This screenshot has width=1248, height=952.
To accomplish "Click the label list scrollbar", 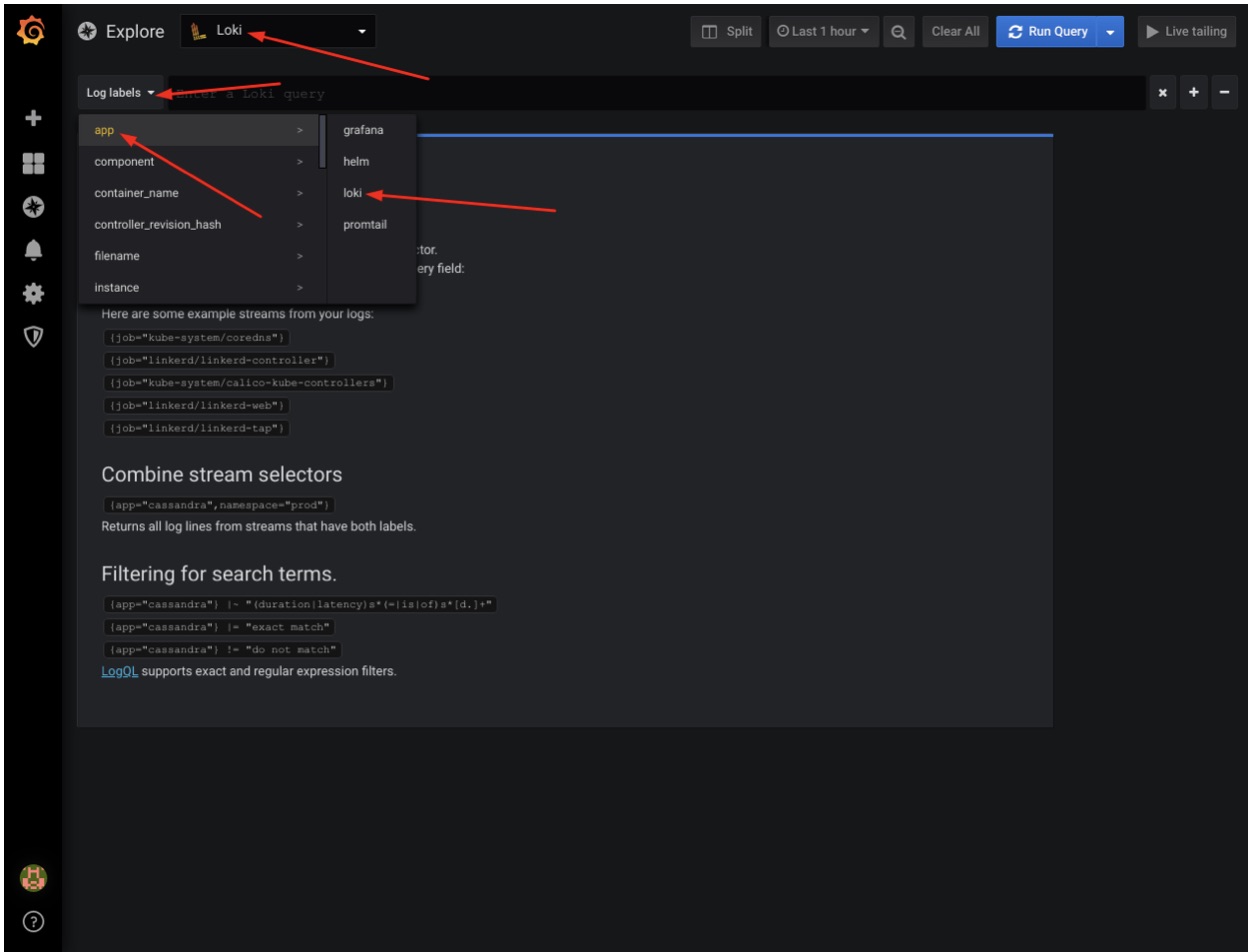I will 322,141.
